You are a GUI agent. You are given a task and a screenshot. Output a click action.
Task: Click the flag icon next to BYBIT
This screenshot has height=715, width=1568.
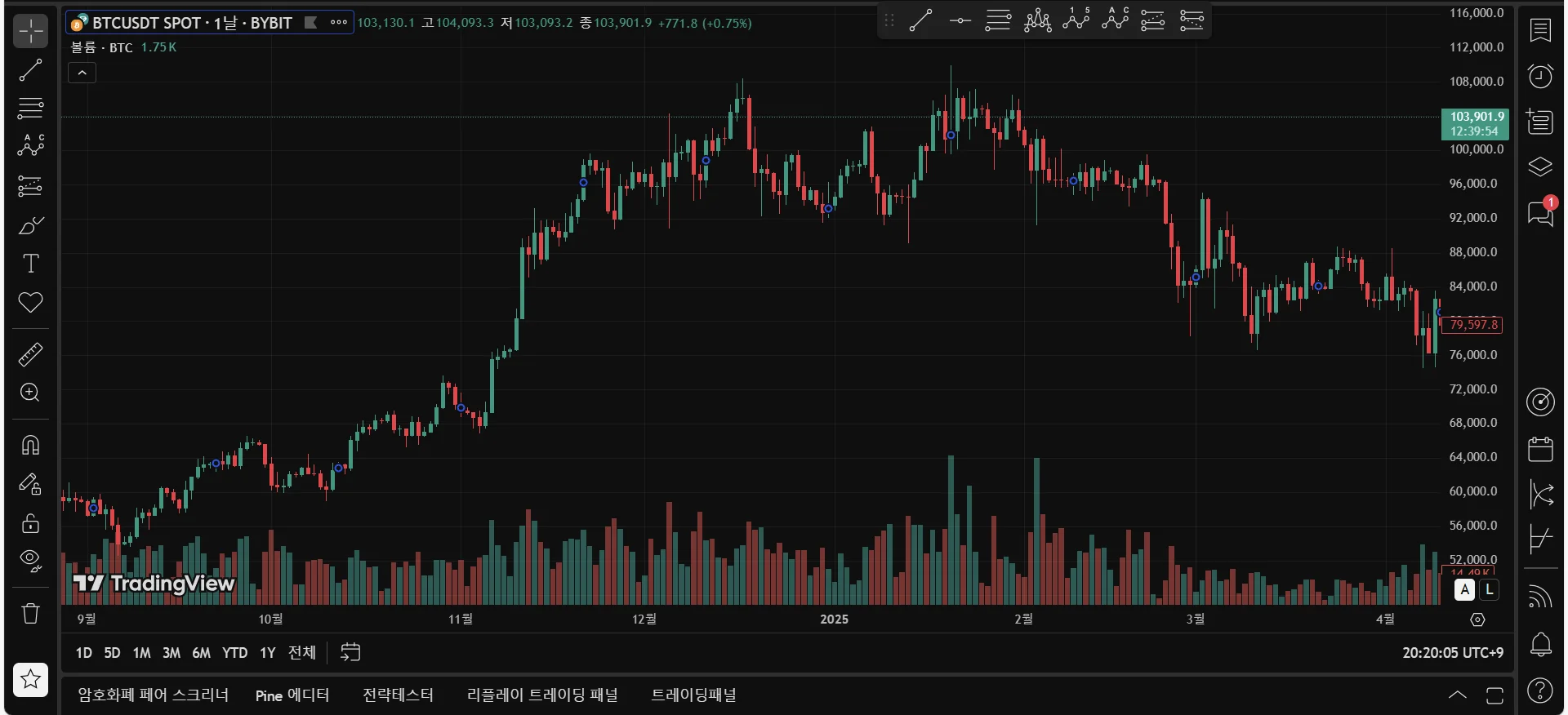pos(311,23)
